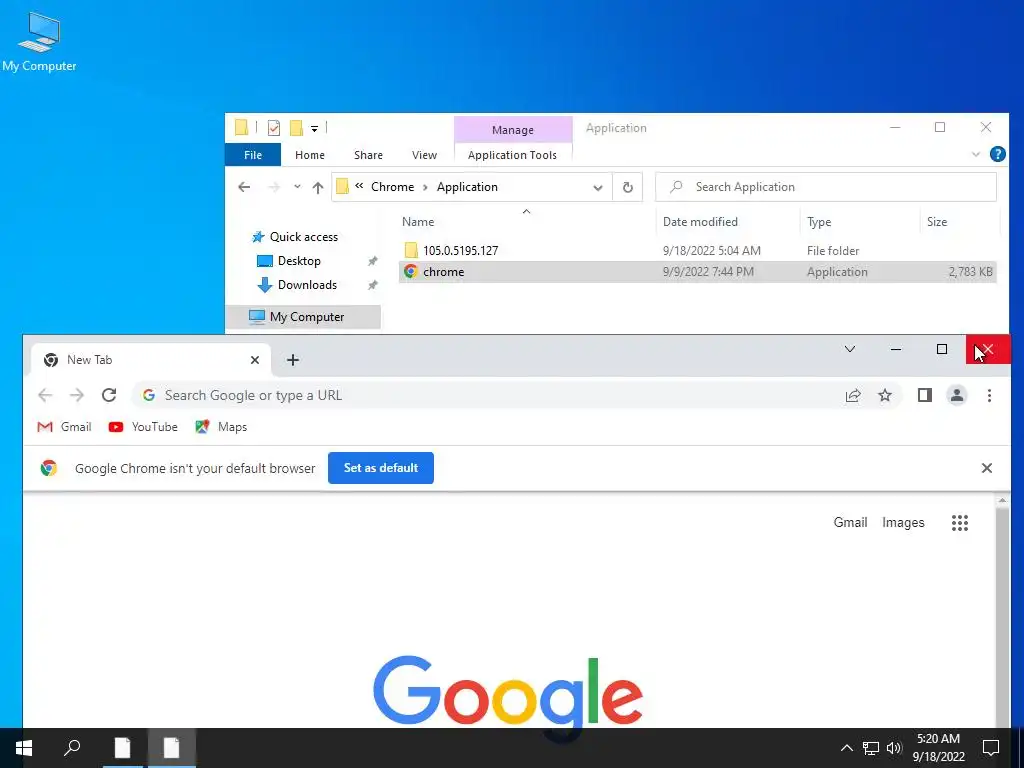Image resolution: width=1024 pixels, height=768 pixels.
Task: Share this page icon in address bar
Action: (853, 395)
